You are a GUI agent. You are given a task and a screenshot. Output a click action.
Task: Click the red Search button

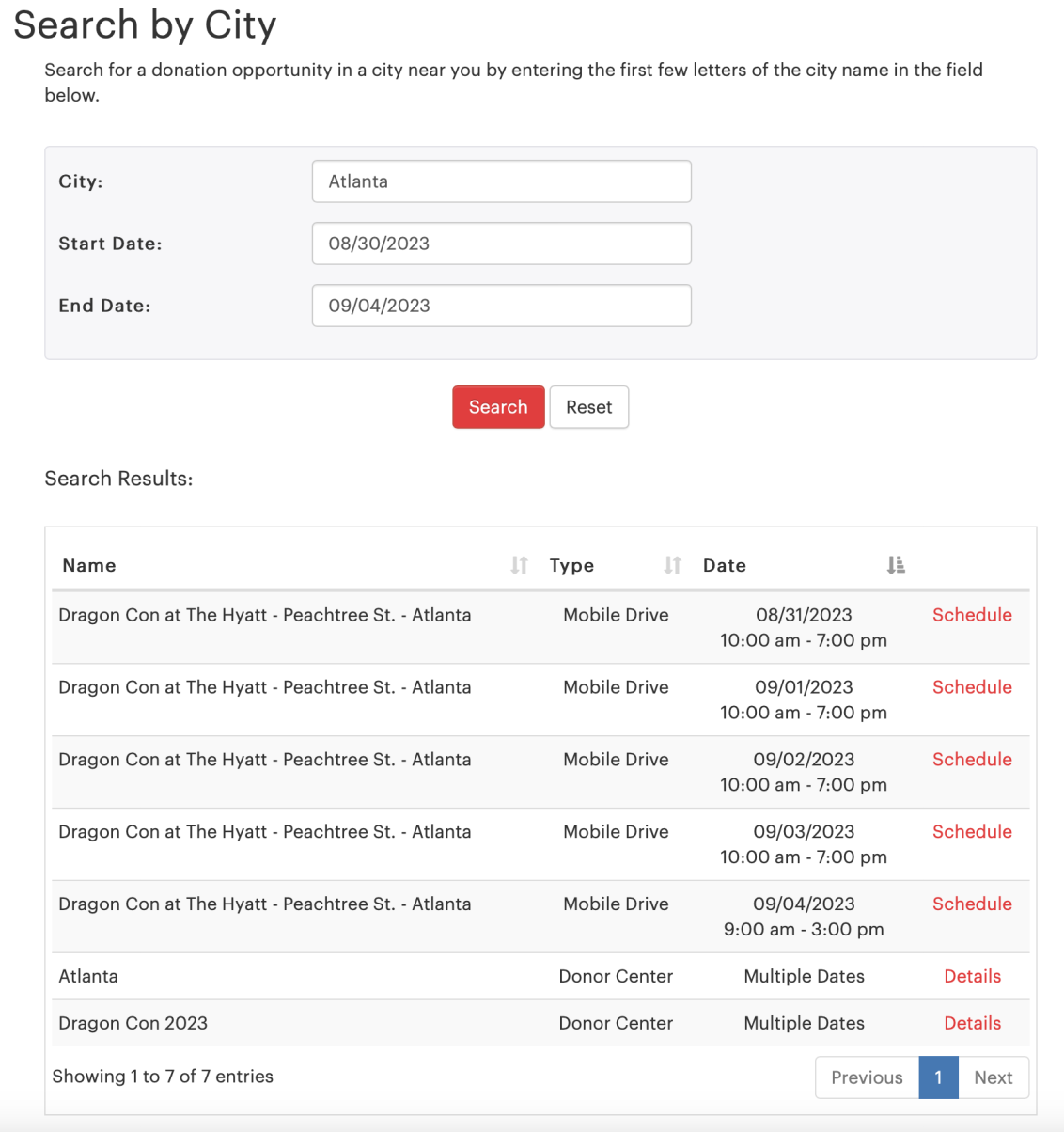(498, 407)
